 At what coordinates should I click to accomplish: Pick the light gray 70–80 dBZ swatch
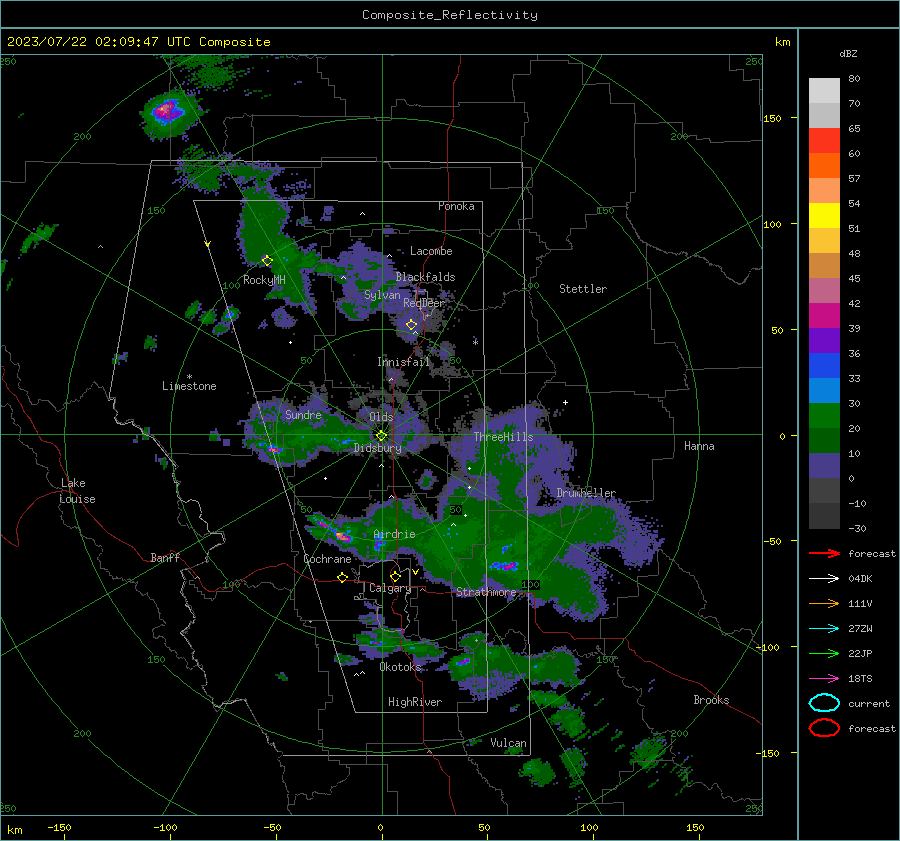pyautogui.click(x=824, y=91)
